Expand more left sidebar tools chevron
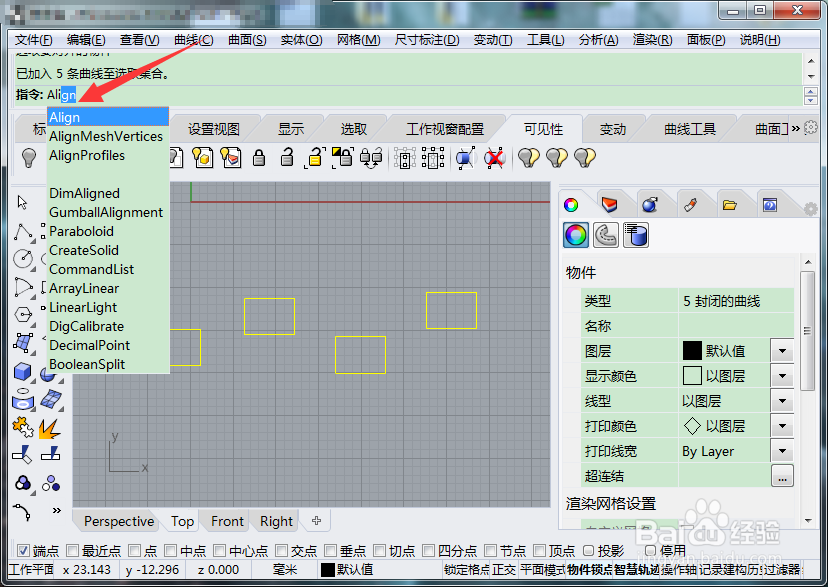The image size is (828, 587). (57, 510)
